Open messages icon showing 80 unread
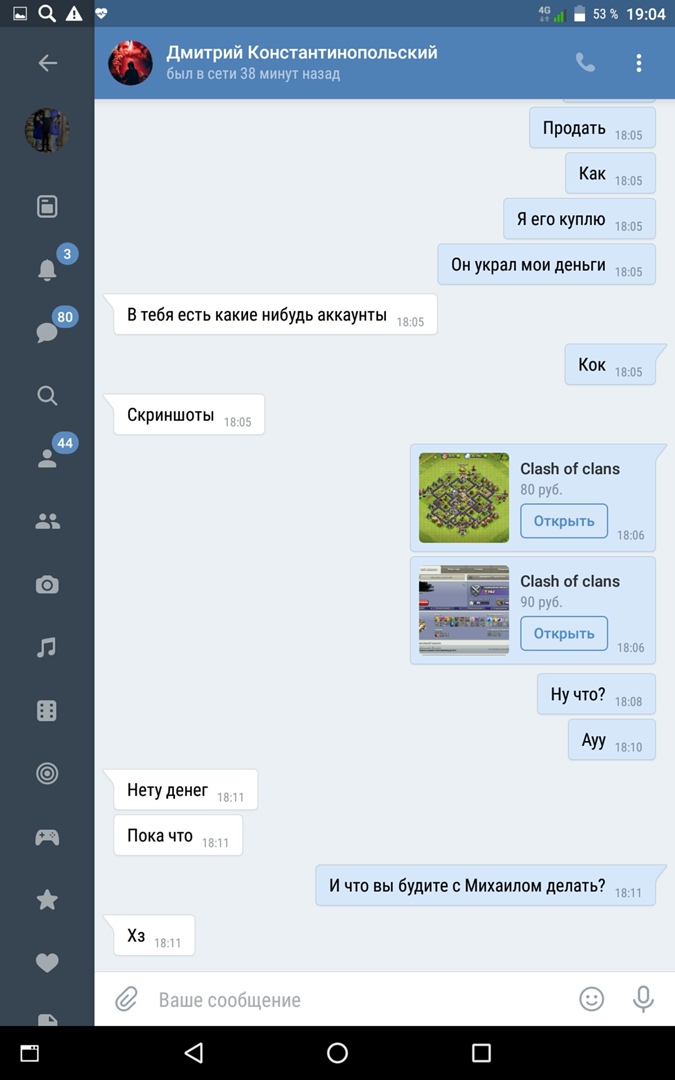 tap(47, 333)
